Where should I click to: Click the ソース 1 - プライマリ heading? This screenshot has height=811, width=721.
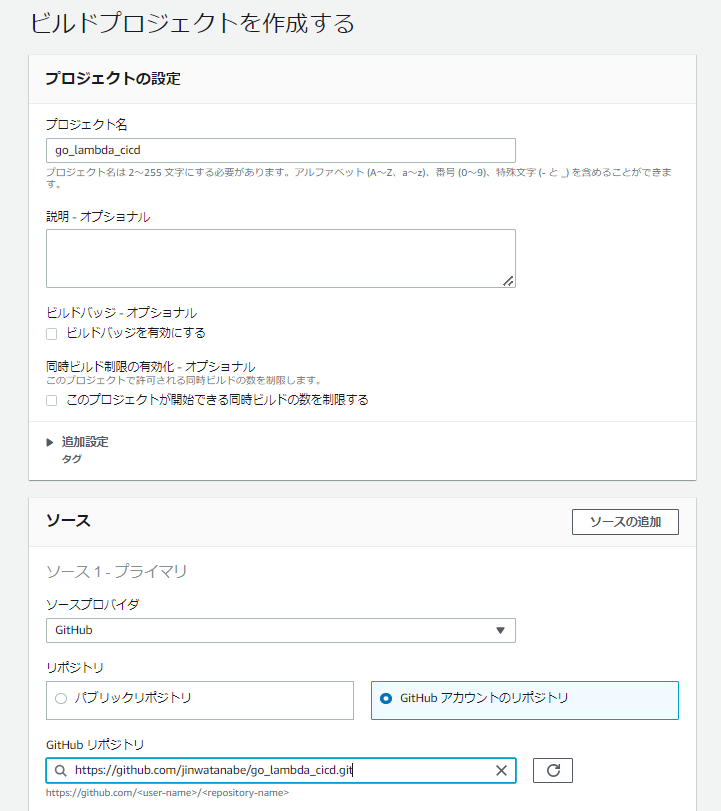click(116, 572)
